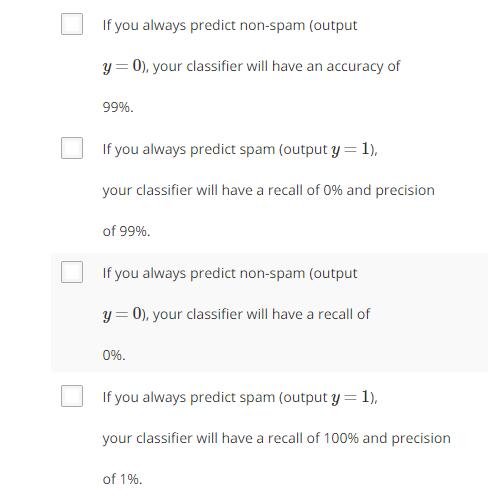Click the 'of 1%.' text at bottom
Image resolution: width=488 pixels, height=496 pixels.
[x=122, y=479]
